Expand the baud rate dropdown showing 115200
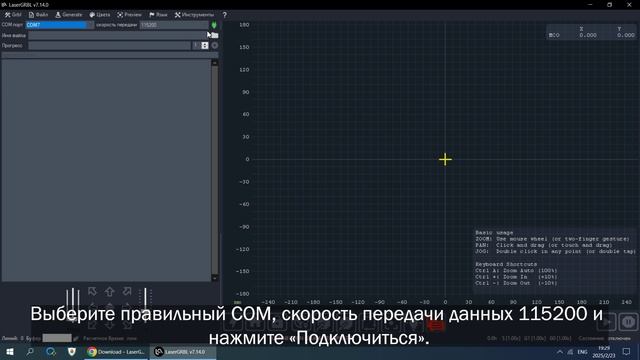This screenshot has height=360, width=640. (x=174, y=25)
